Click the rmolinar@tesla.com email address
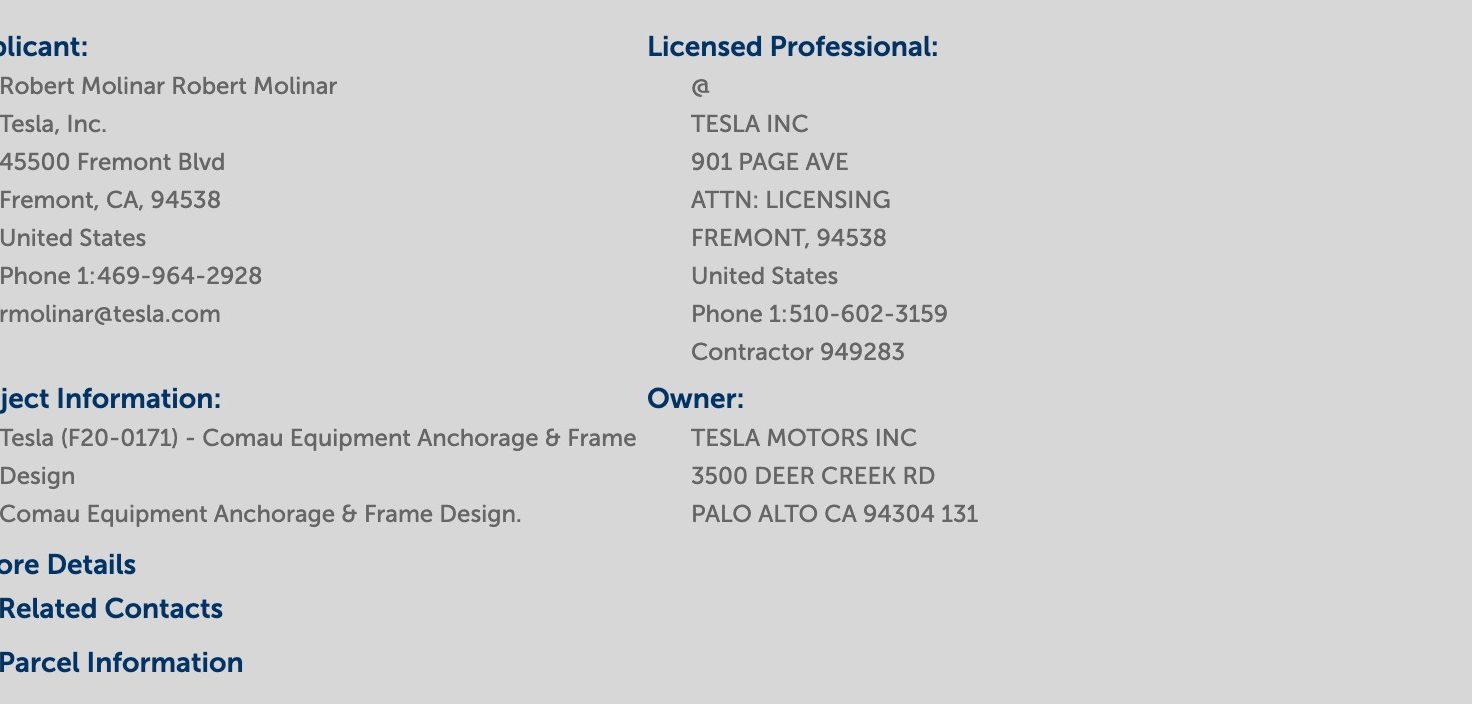 (110, 314)
